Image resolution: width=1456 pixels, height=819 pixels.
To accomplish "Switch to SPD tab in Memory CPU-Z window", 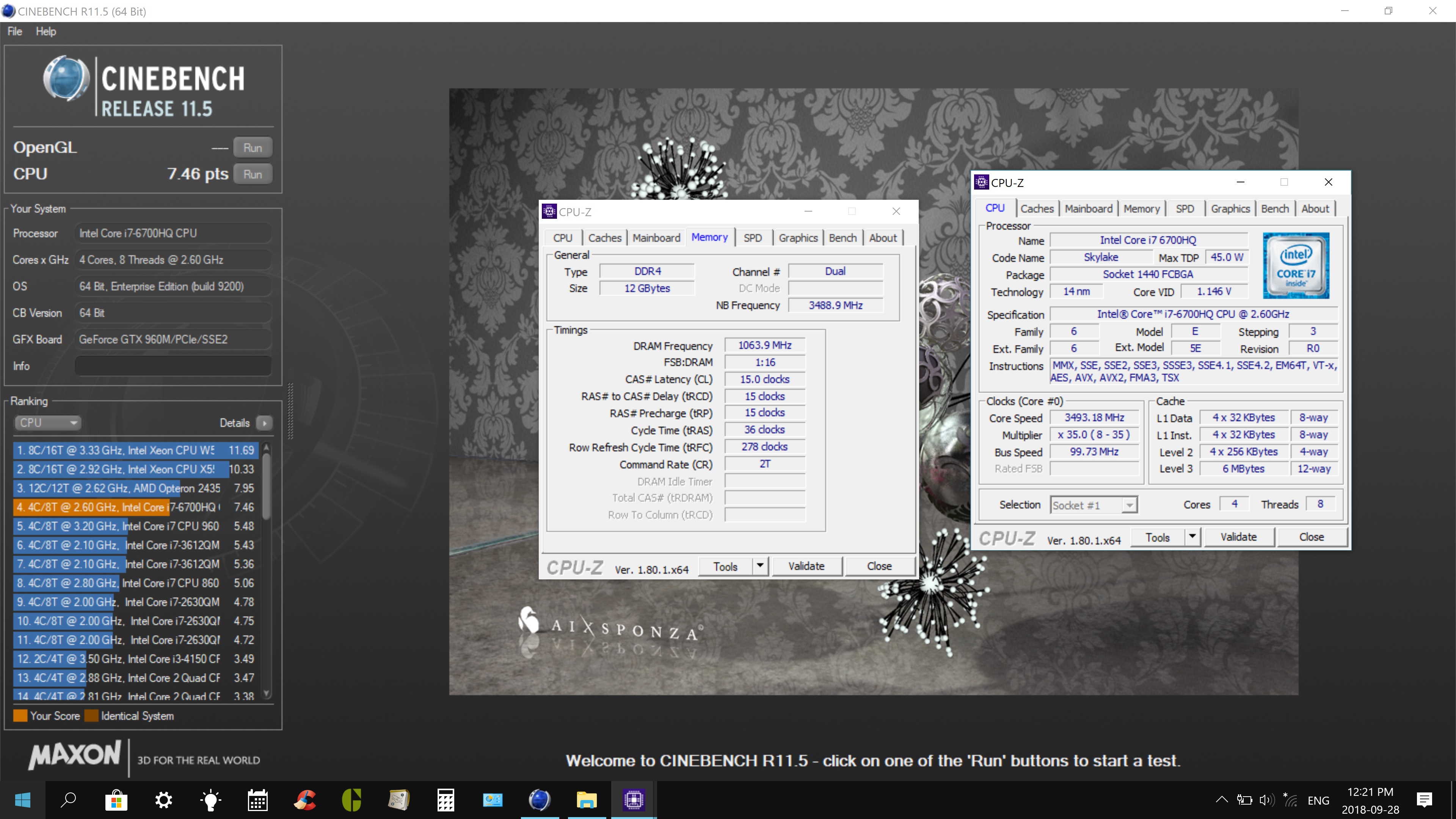I will [x=752, y=238].
